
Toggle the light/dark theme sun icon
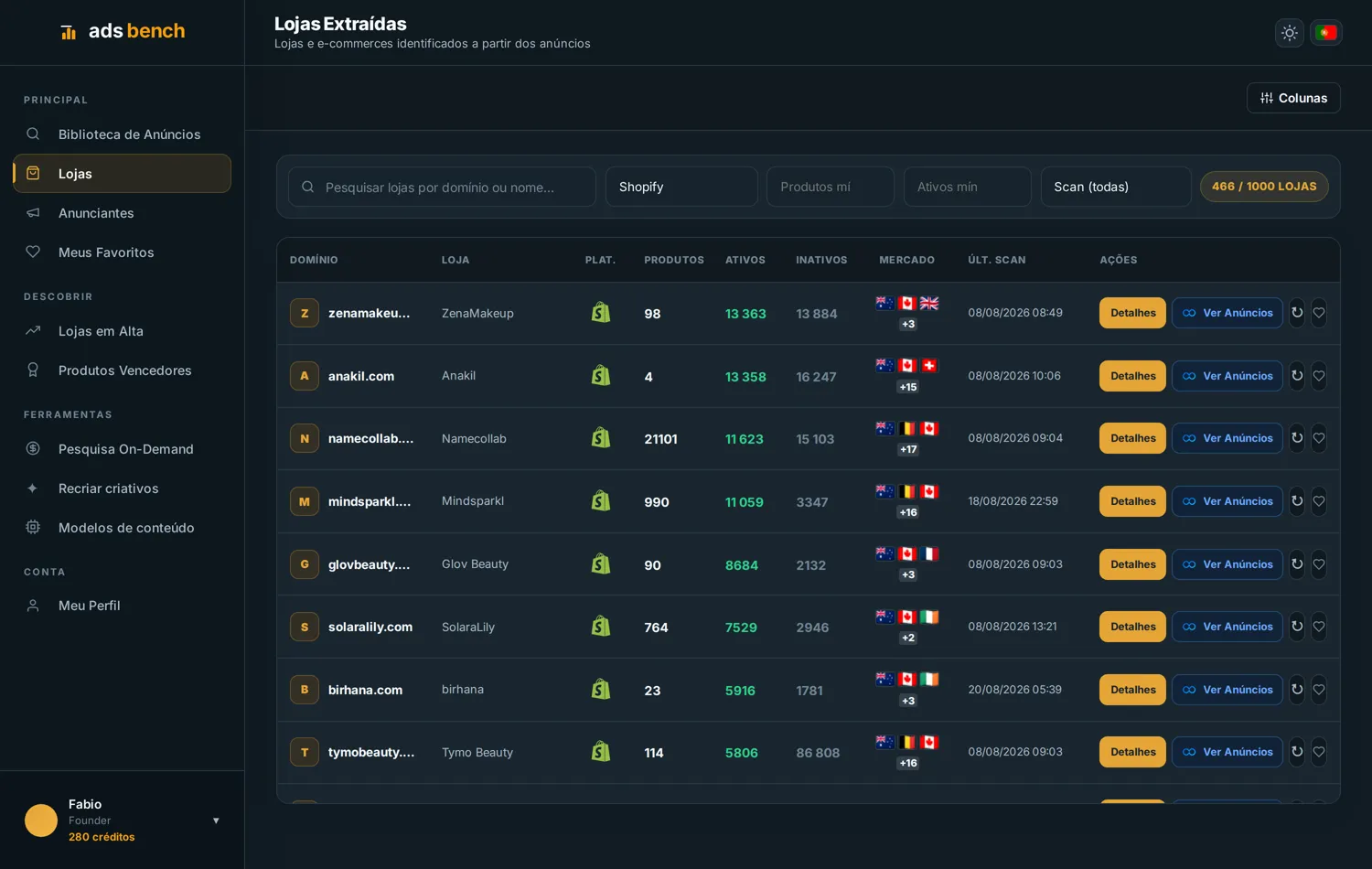[1290, 33]
